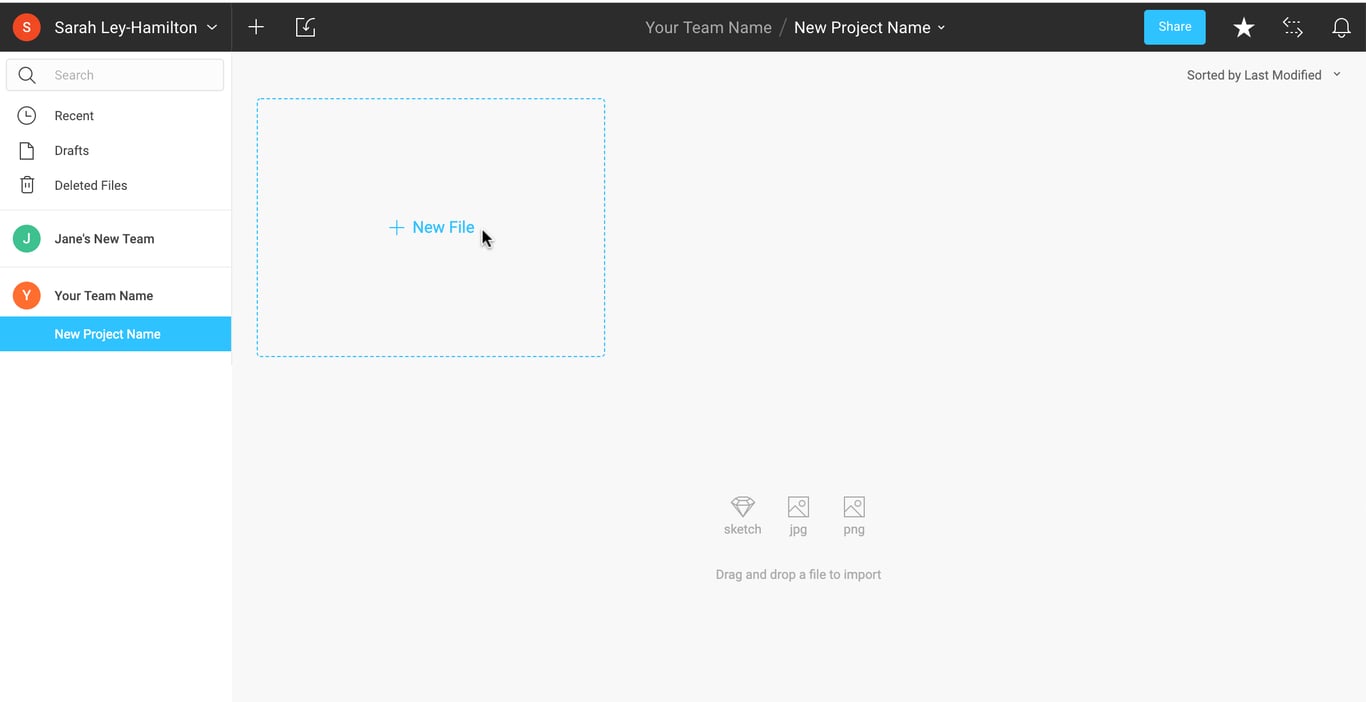The image size is (1366, 702).
Task: Click Your Team Name breadcrumb link
Action: point(708,28)
